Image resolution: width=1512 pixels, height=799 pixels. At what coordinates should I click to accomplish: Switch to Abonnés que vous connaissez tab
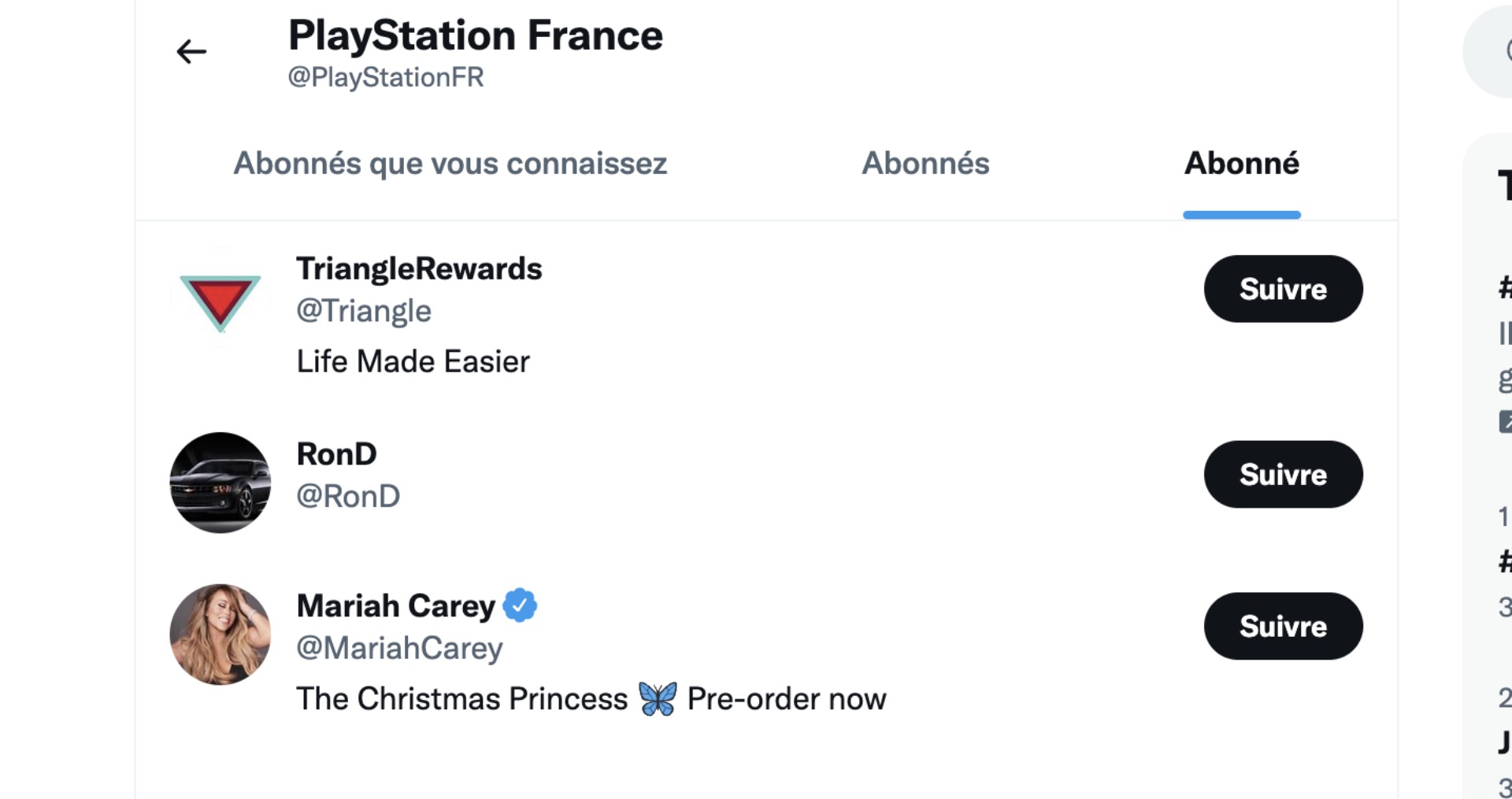(x=450, y=164)
